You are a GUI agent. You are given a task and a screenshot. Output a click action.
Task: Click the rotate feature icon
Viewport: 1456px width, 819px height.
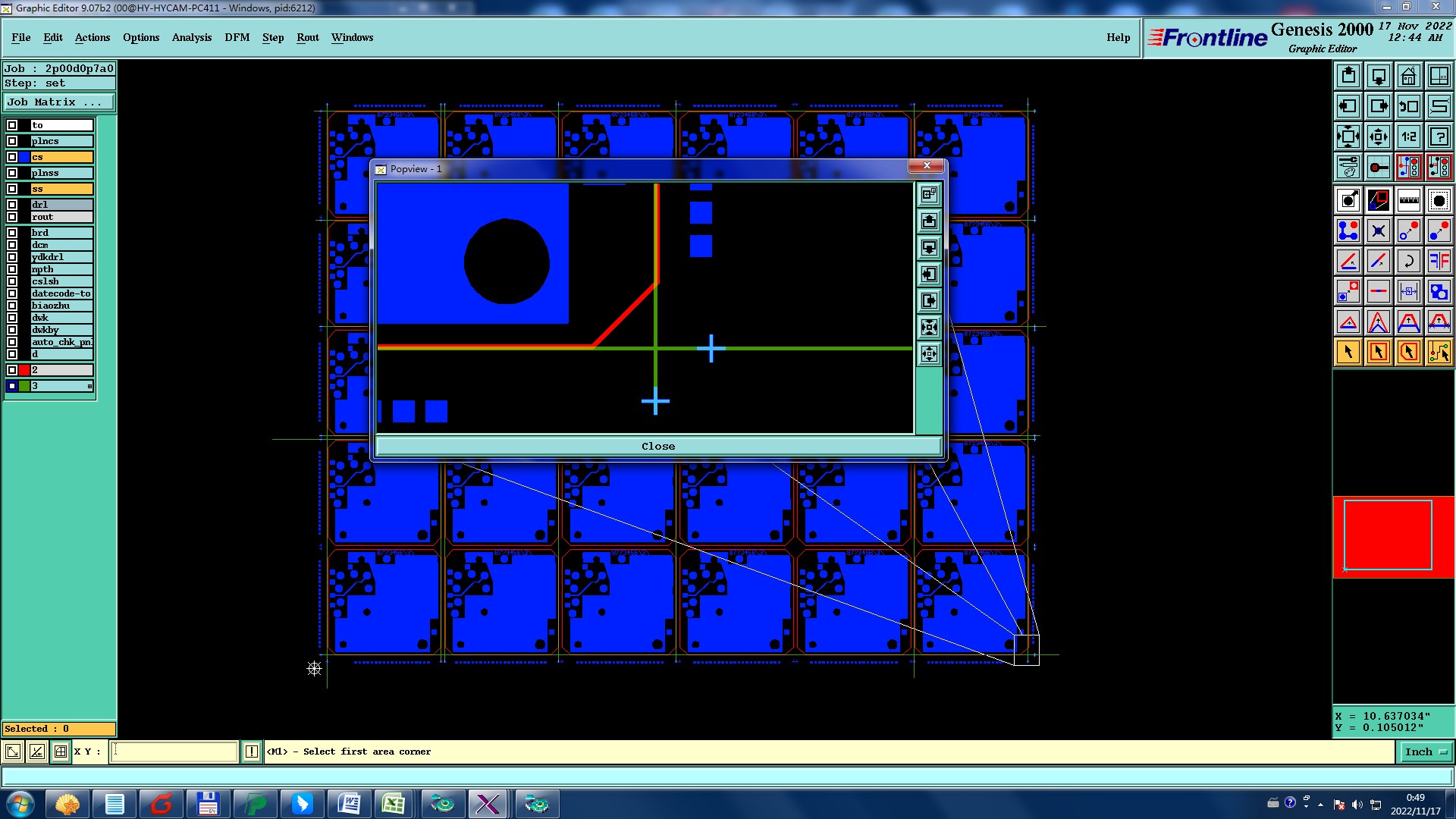1408,261
